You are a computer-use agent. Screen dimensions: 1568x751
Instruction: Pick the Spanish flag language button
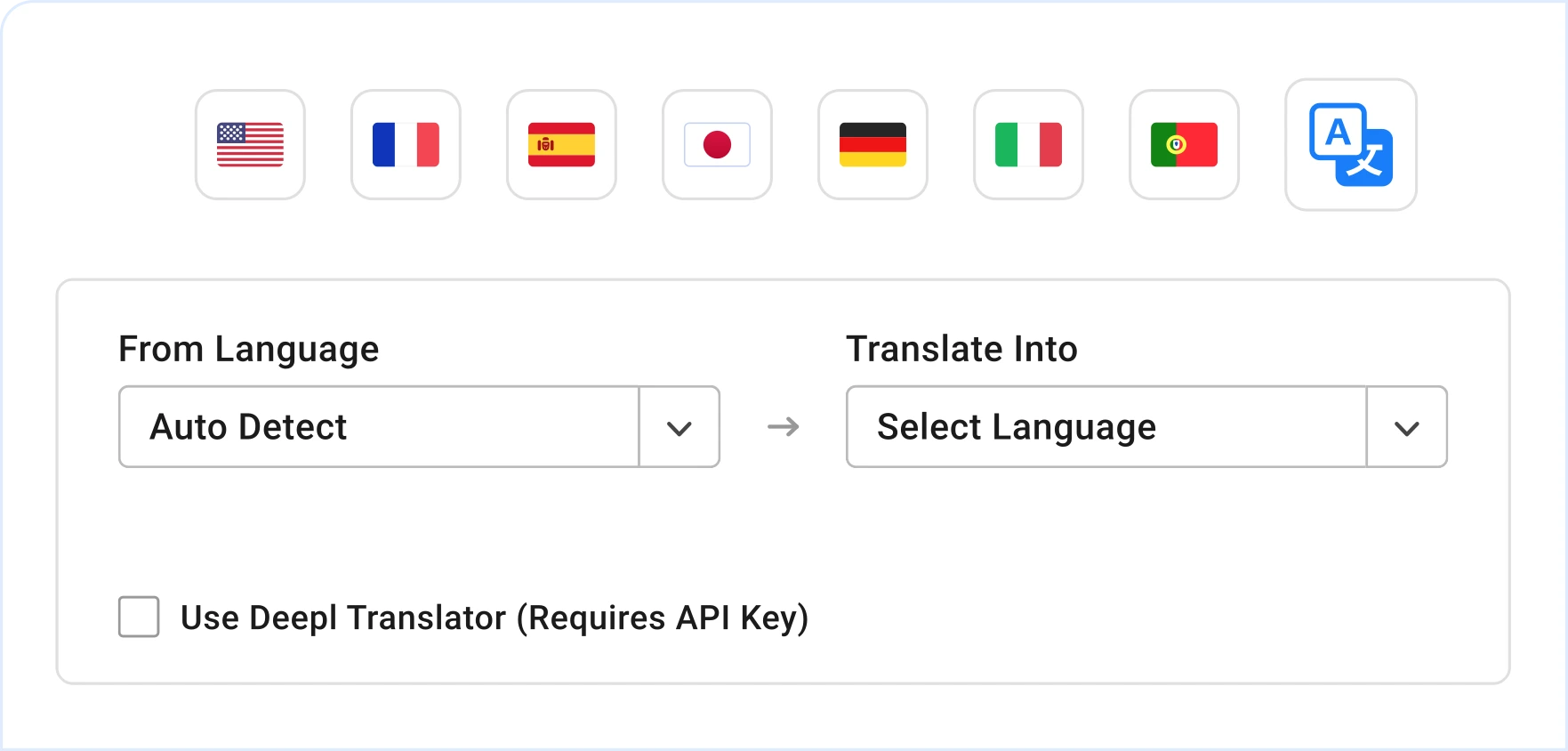(561, 144)
